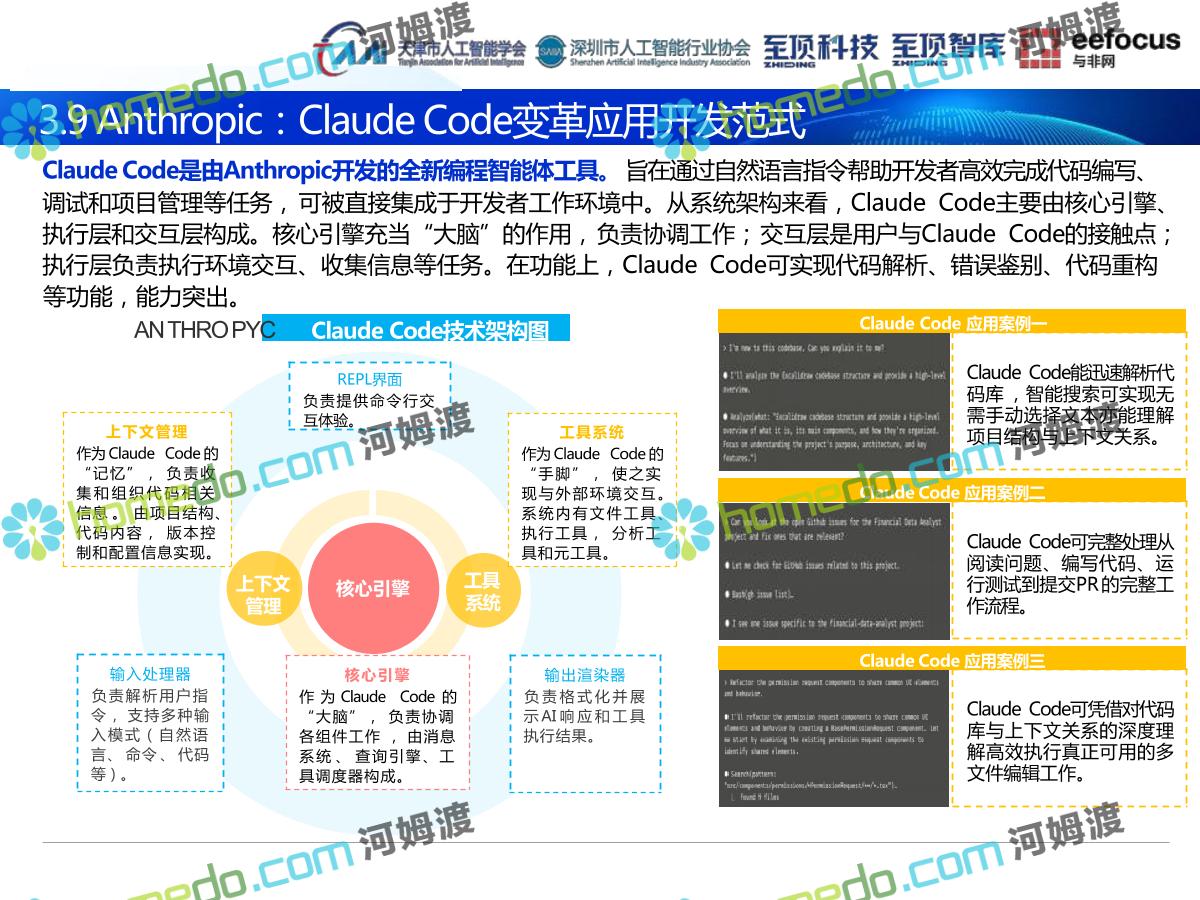
Task: Click the REPL界面 description box
Action: click(369, 396)
